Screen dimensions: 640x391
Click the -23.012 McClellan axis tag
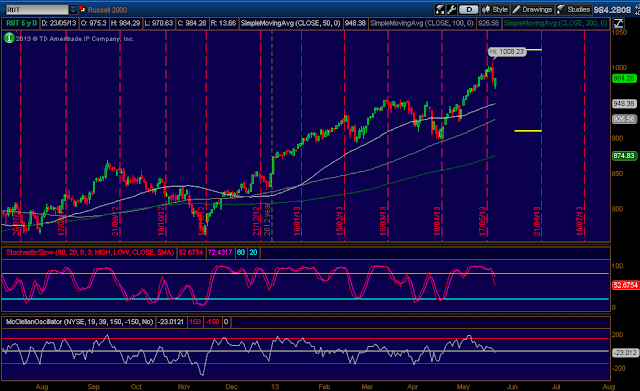click(625, 352)
